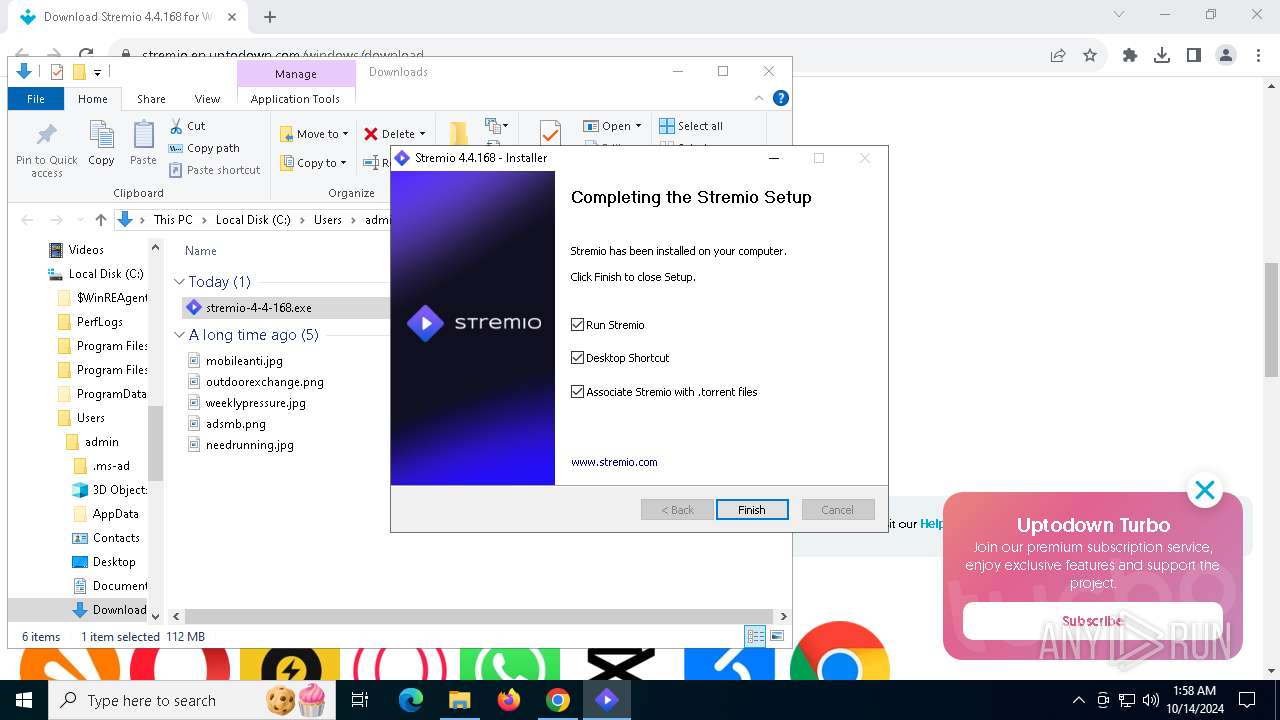This screenshot has height=720, width=1280.
Task: Switch to details view icon
Action: pyautogui.click(x=756, y=636)
